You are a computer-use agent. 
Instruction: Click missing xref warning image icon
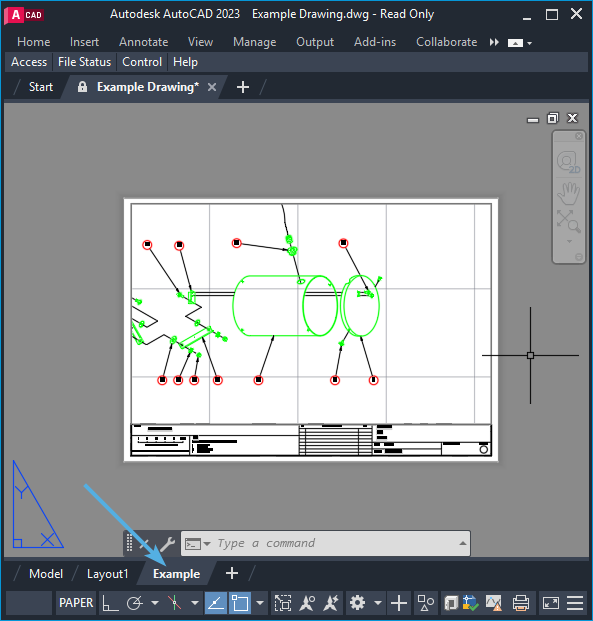(x=494, y=603)
